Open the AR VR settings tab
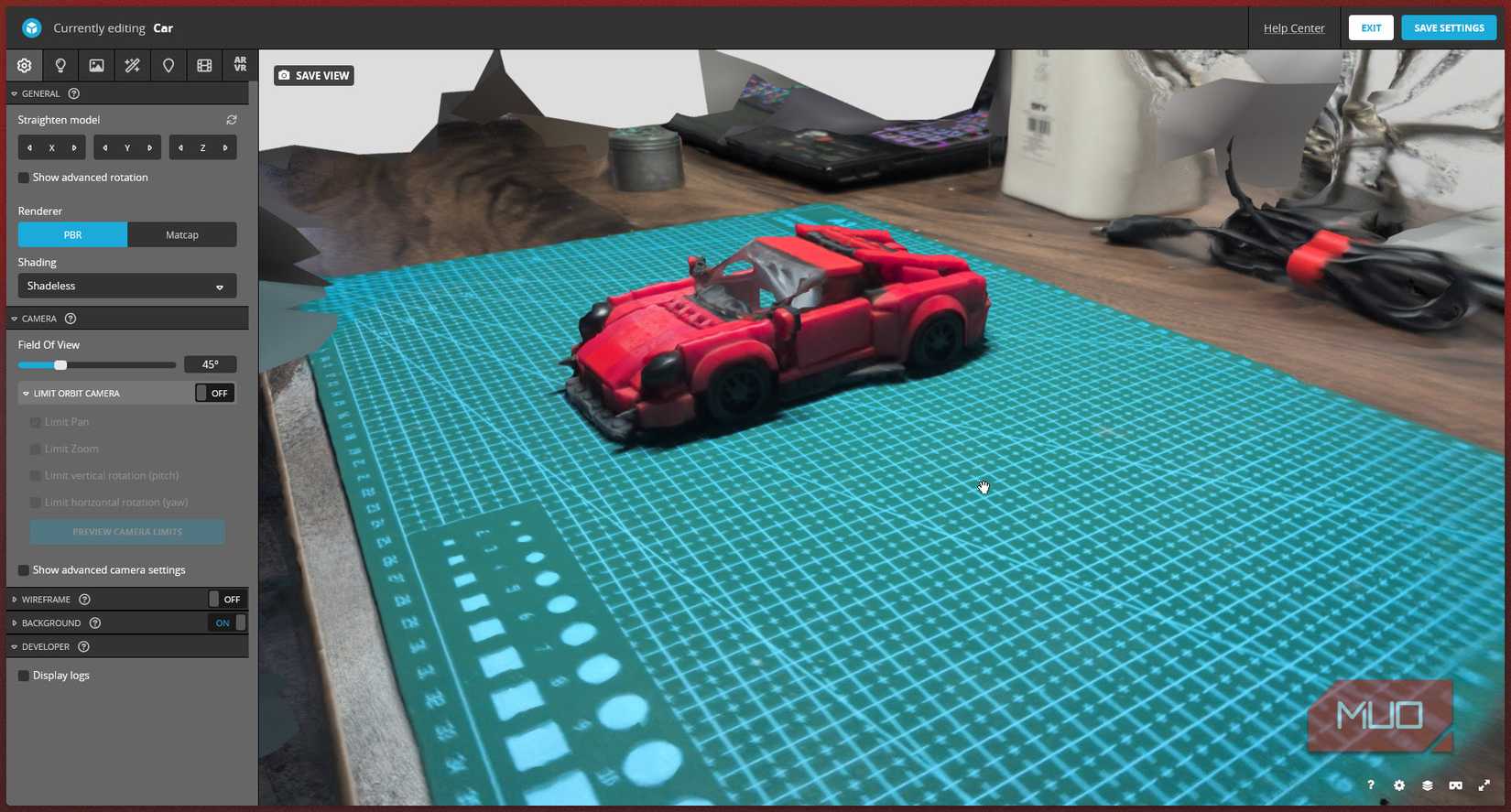This screenshot has width=1511, height=812. point(240,64)
